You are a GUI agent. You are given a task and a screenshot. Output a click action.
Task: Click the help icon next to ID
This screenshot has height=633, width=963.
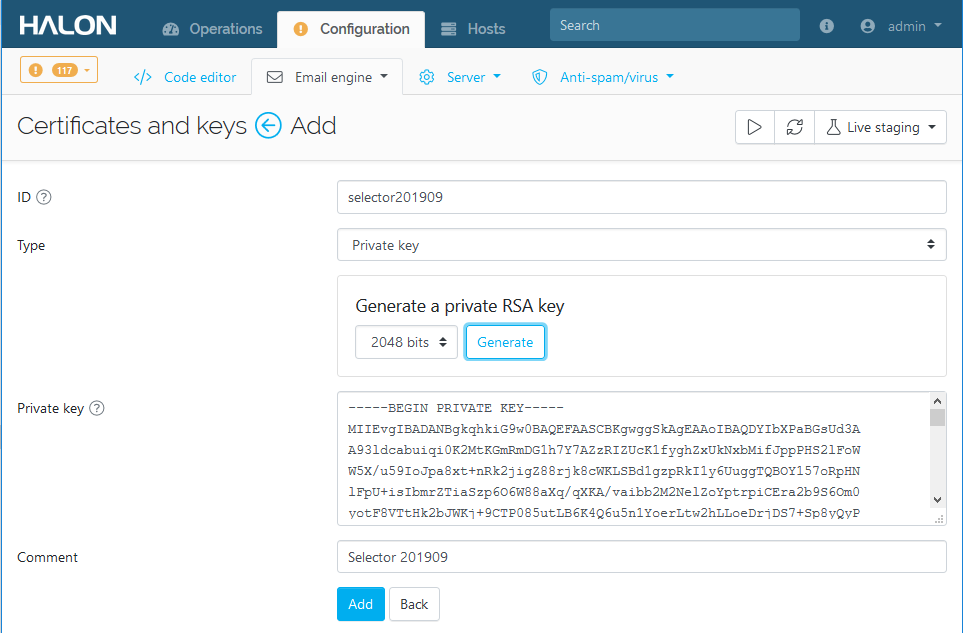tap(44, 198)
